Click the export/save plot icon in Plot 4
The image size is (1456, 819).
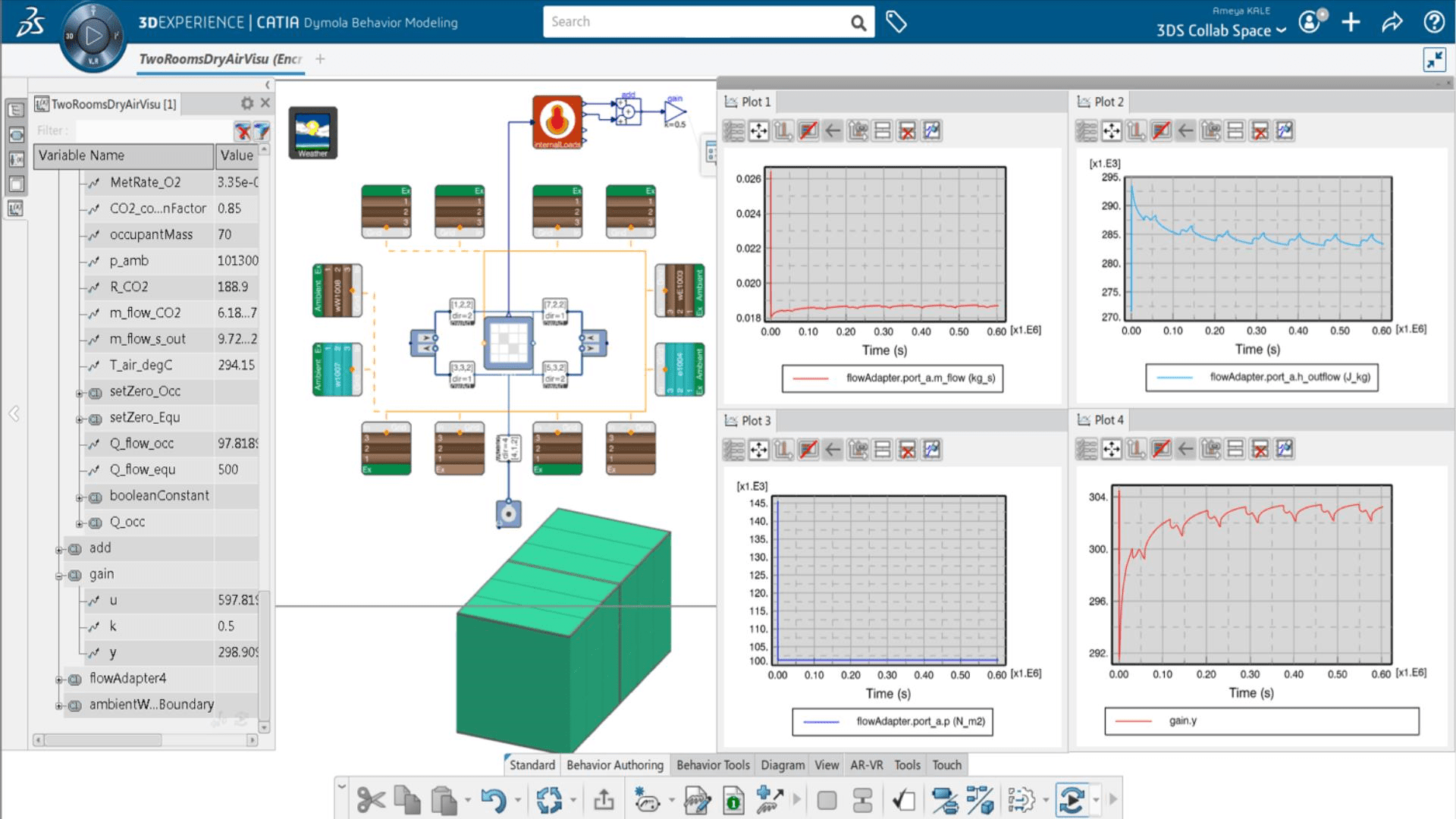(1212, 450)
